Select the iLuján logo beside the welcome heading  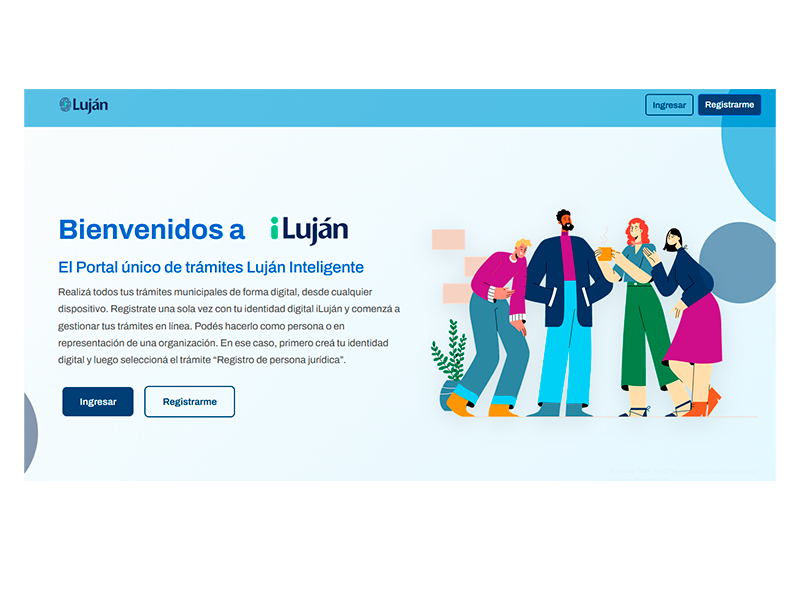pyautogui.click(x=307, y=229)
